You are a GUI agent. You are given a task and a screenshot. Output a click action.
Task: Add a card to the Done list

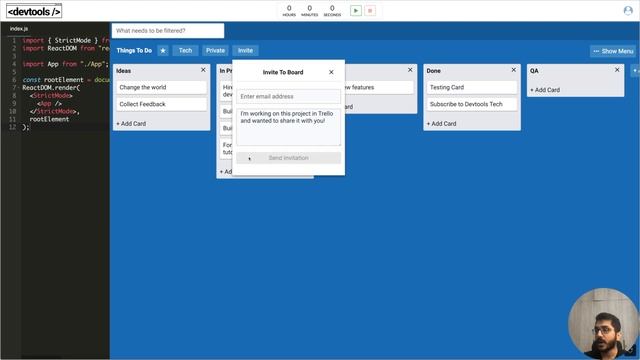441,124
